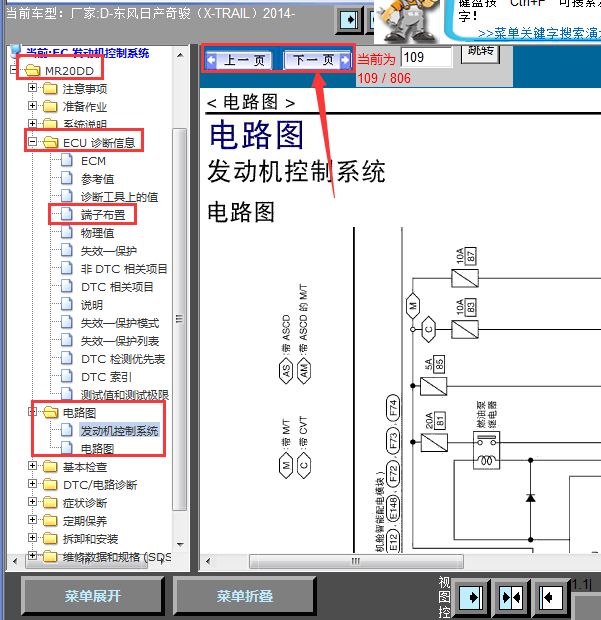Go to next page with 下一页 button

coord(318,60)
